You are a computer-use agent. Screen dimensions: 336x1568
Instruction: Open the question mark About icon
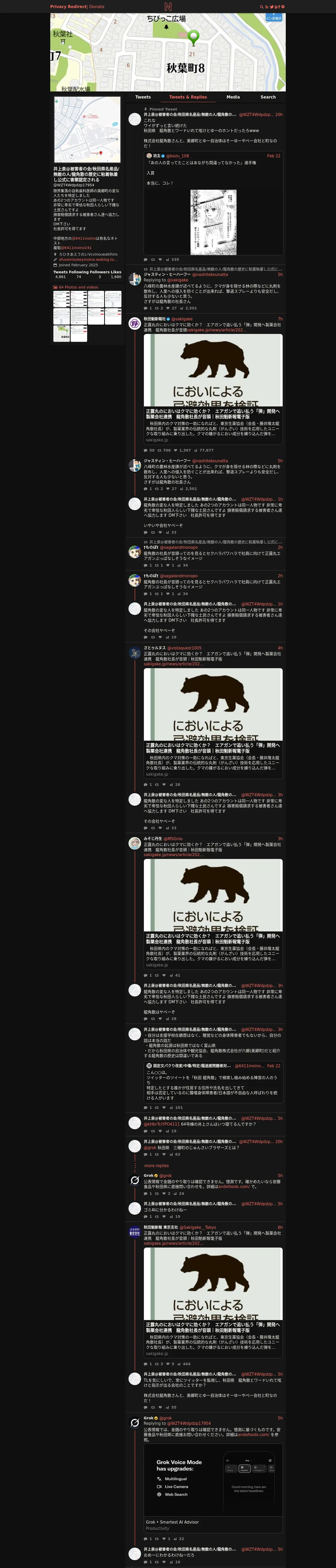pos(279,7)
